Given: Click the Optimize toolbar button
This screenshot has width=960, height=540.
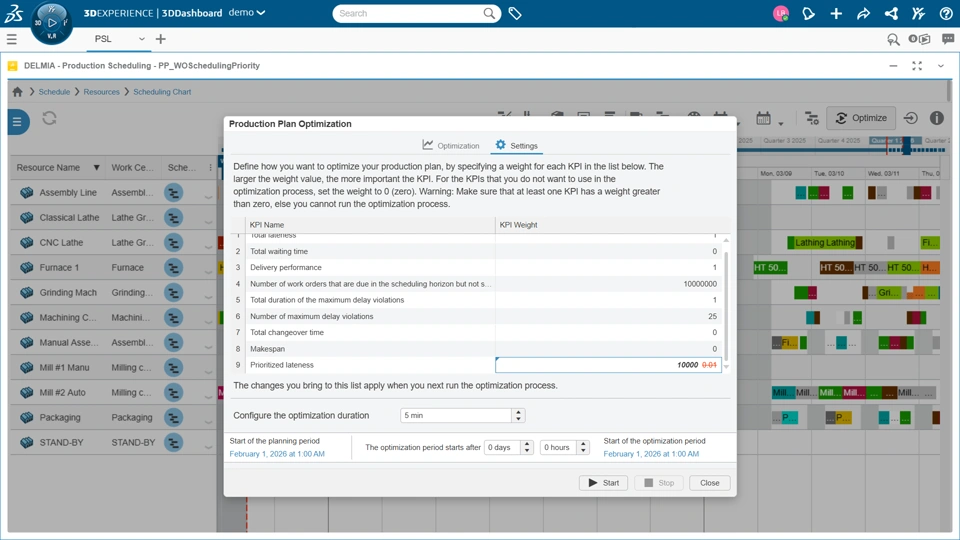Looking at the screenshot, I should (x=861, y=118).
